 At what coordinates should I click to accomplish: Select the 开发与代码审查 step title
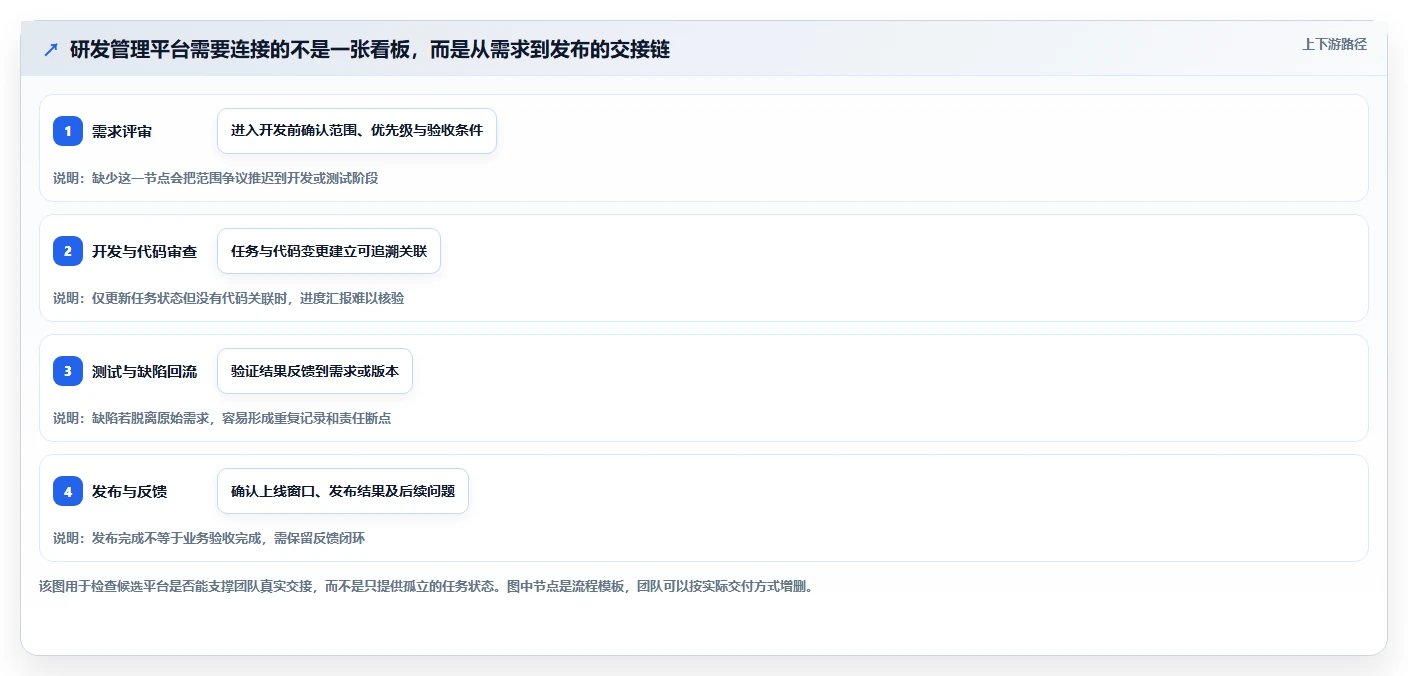pos(144,251)
